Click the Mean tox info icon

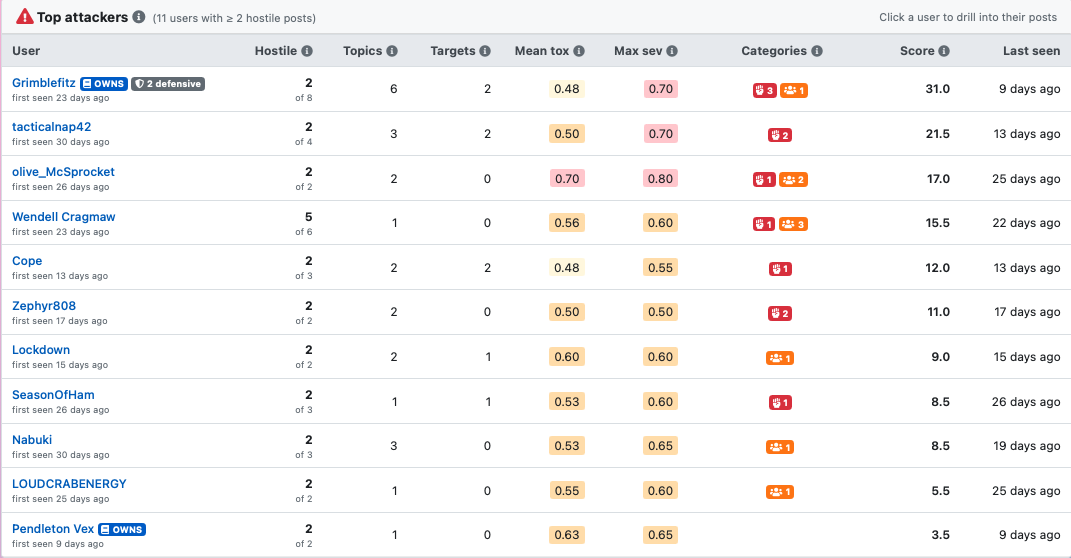579,51
